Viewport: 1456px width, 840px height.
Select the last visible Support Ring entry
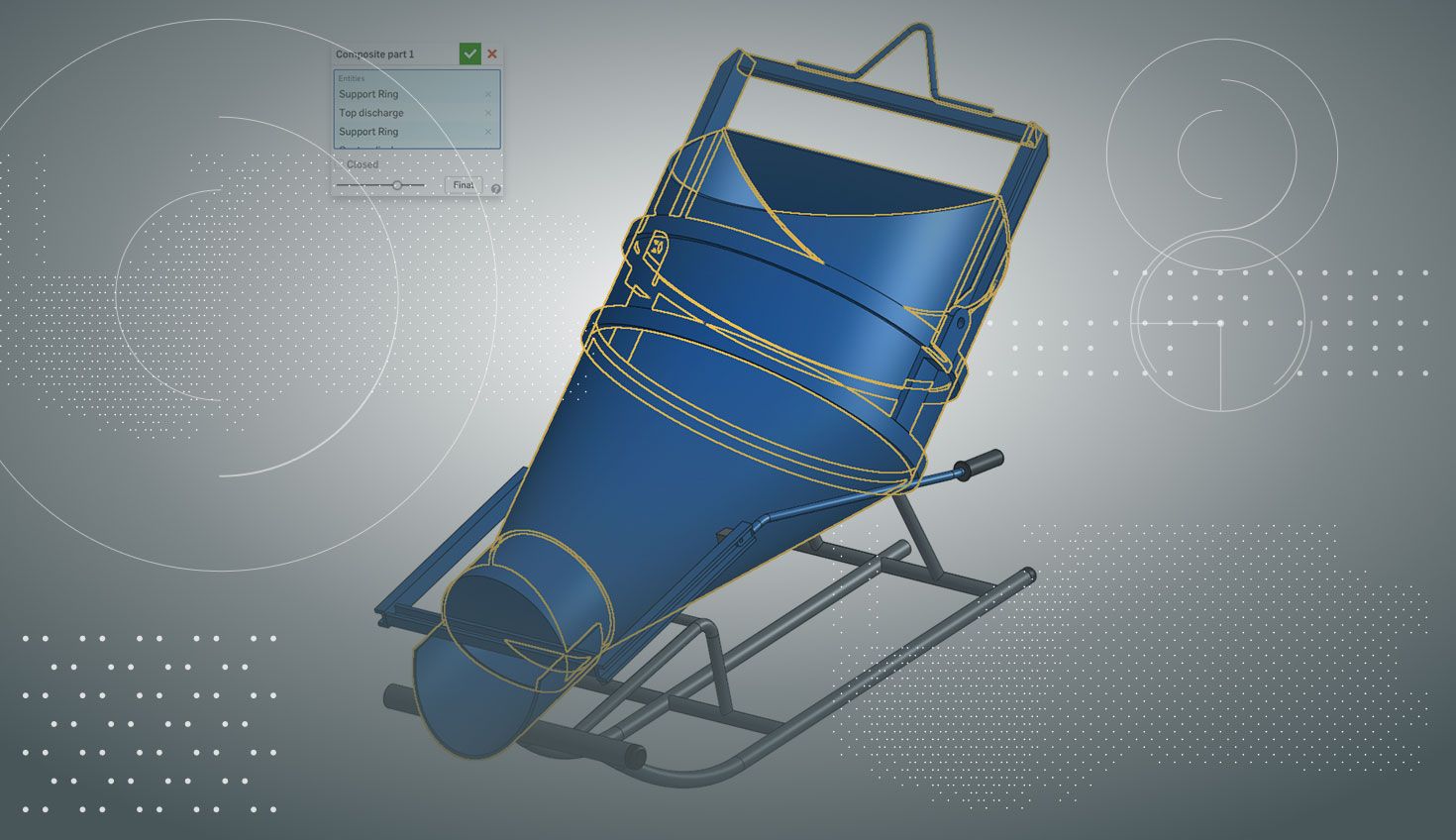click(x=368, y=132)
